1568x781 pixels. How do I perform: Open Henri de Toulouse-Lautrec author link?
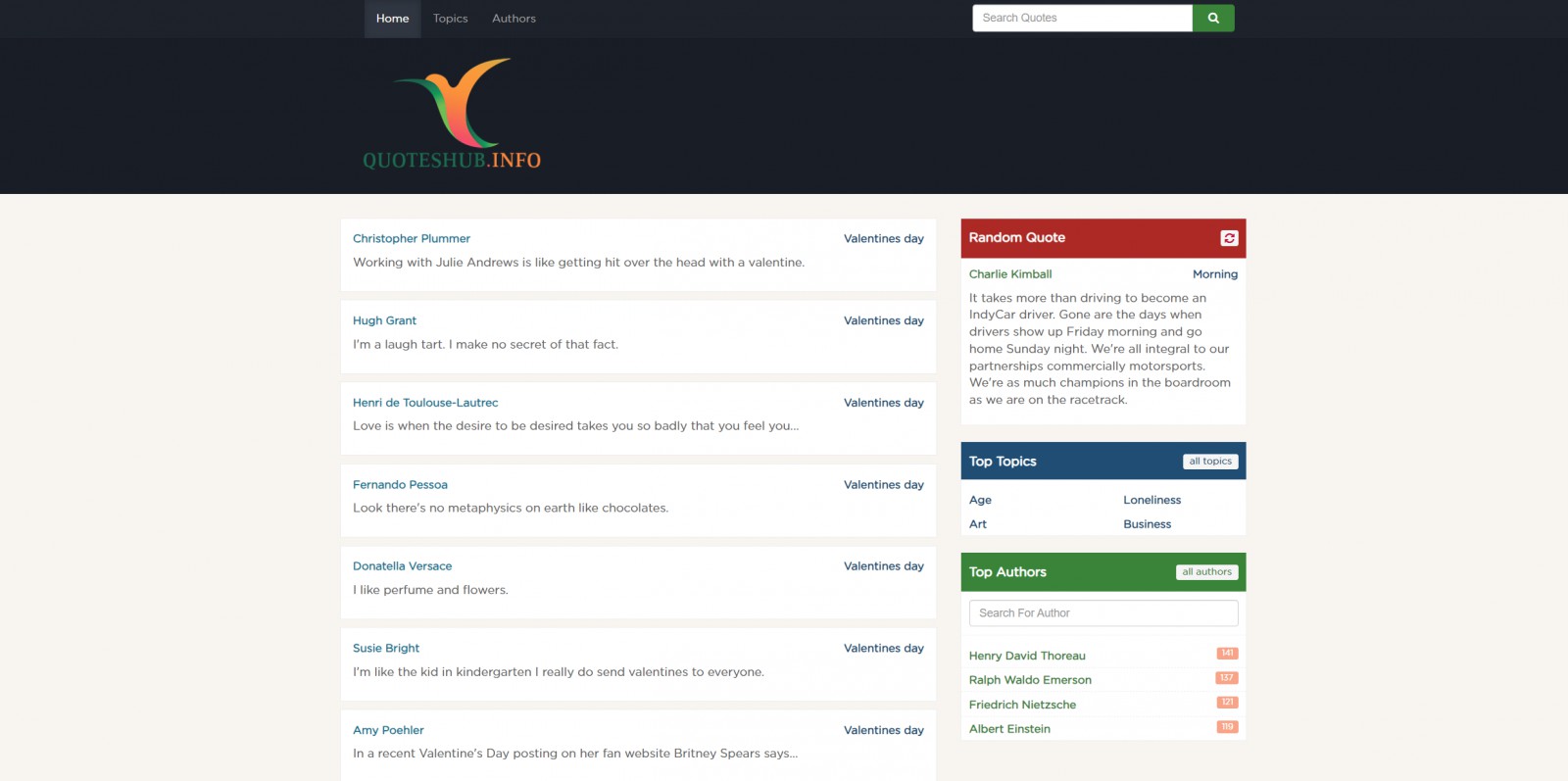pyautogui.click(x=425, y=403)
